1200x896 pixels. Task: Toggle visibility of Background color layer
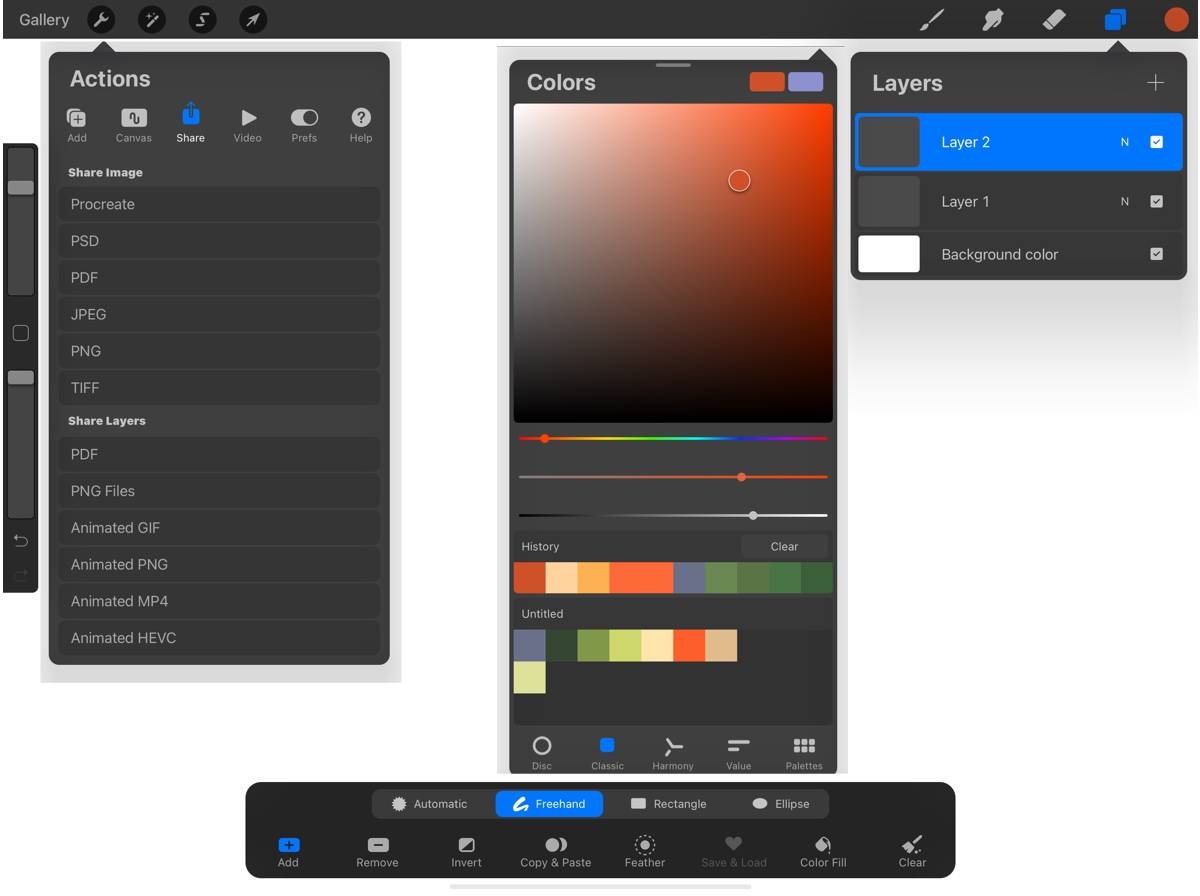point(1157,254)
